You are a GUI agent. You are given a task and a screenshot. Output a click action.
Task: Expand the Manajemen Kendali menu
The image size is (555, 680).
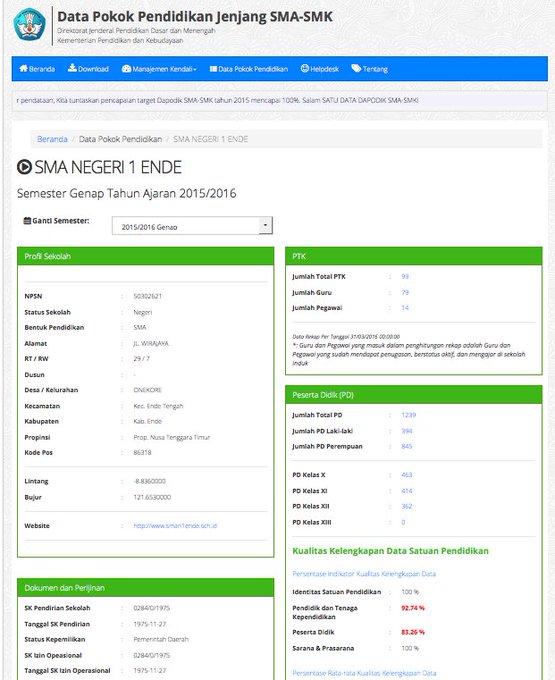(159, 69)
